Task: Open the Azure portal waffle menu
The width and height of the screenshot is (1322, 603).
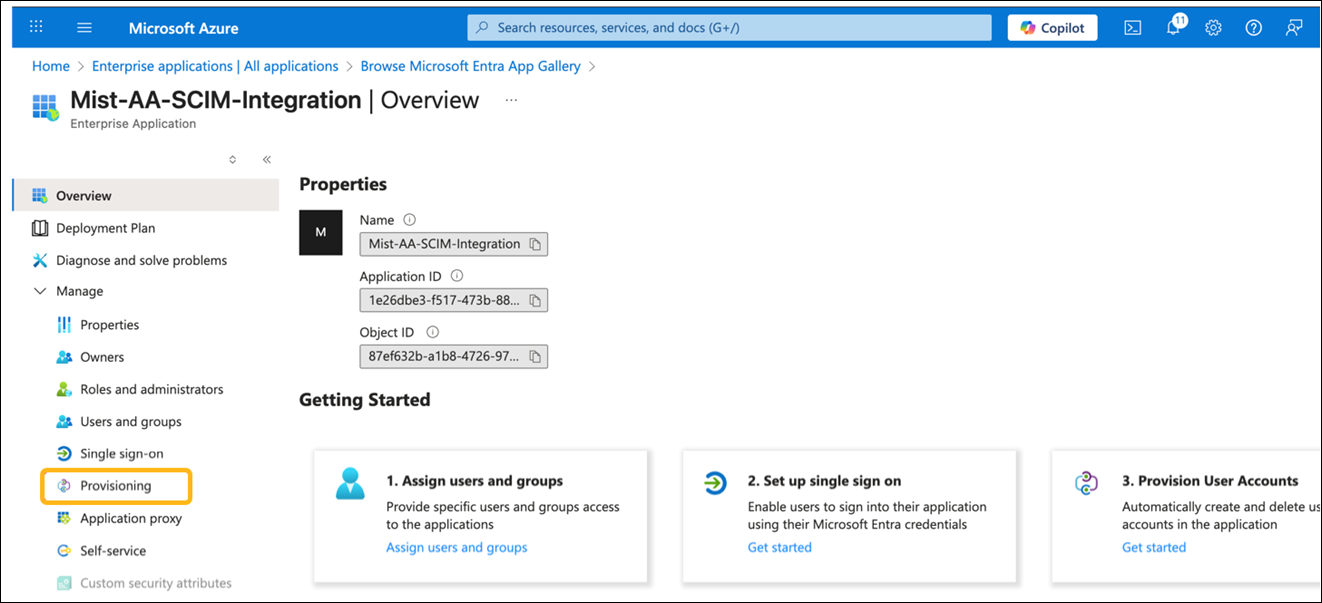Action: coord(37,28)
